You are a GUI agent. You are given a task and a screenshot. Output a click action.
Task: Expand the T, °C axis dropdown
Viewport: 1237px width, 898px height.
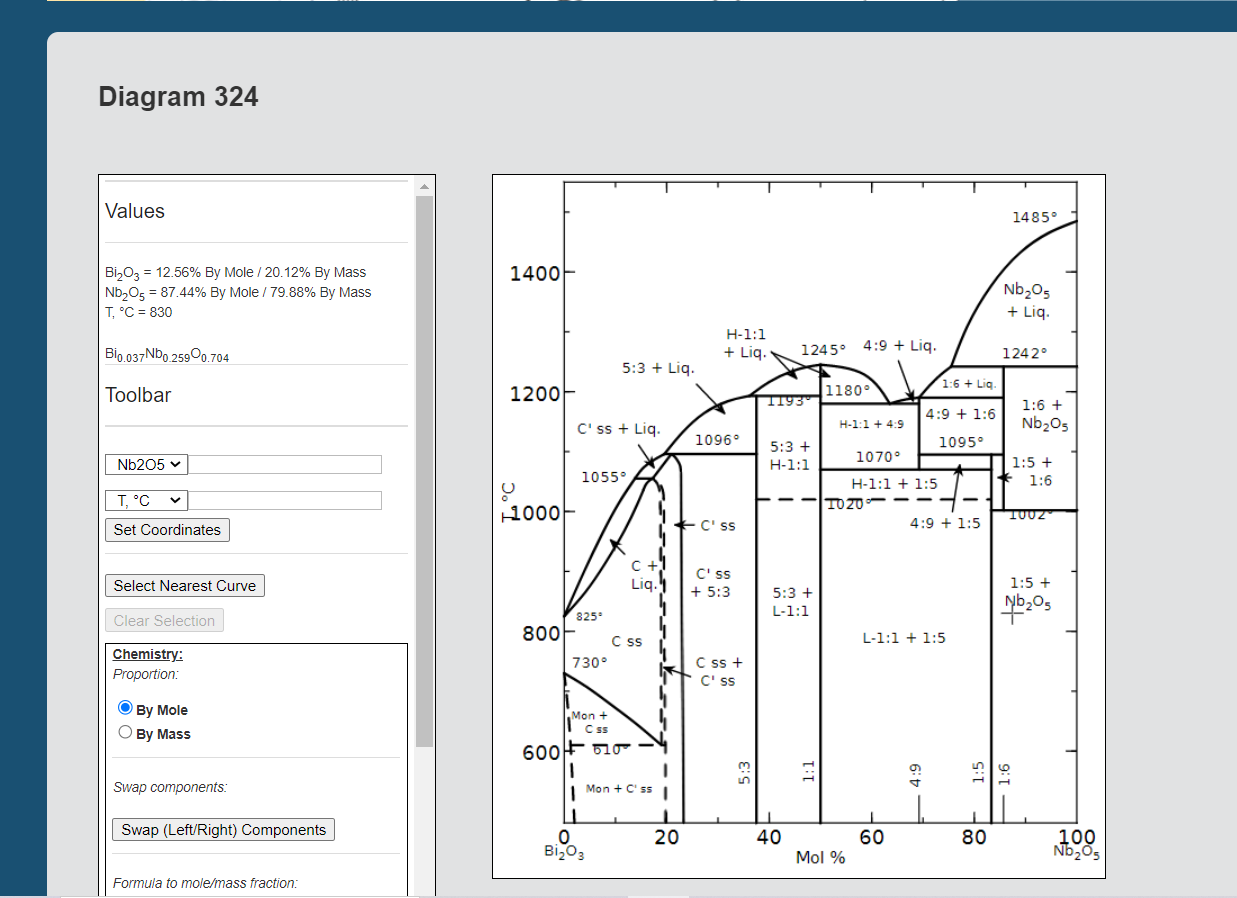146,500
